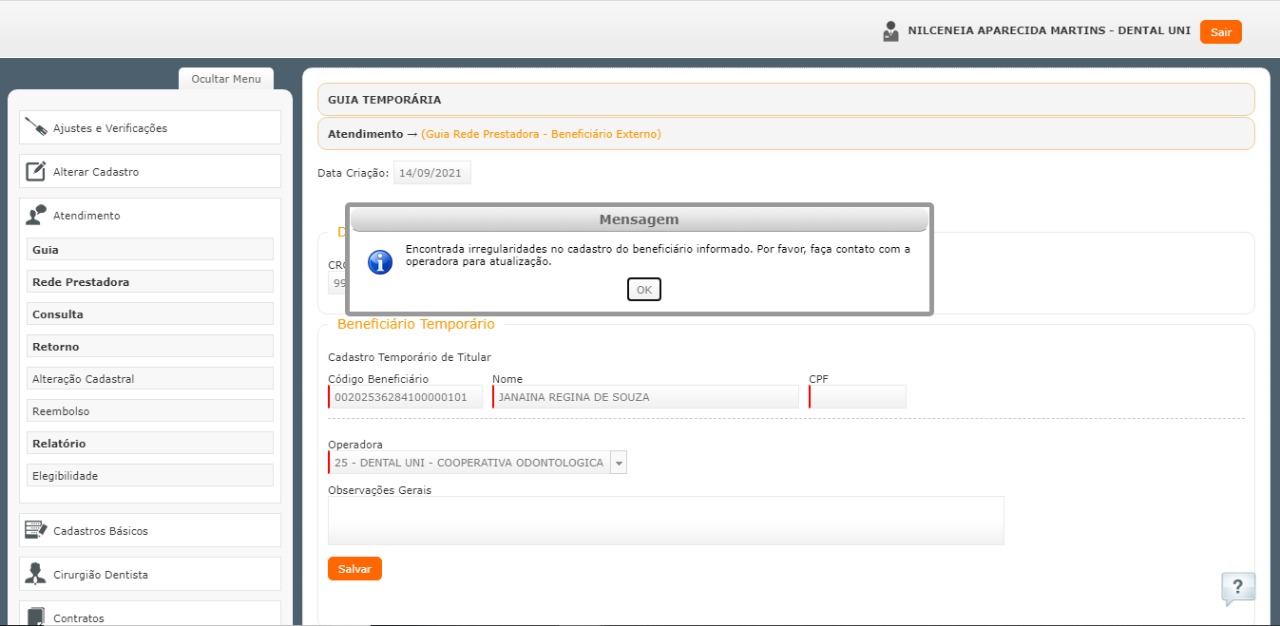Expand the Cirurgião Dentista menu
Viewport: 1280px width, 626px height.
coord(150,575)
